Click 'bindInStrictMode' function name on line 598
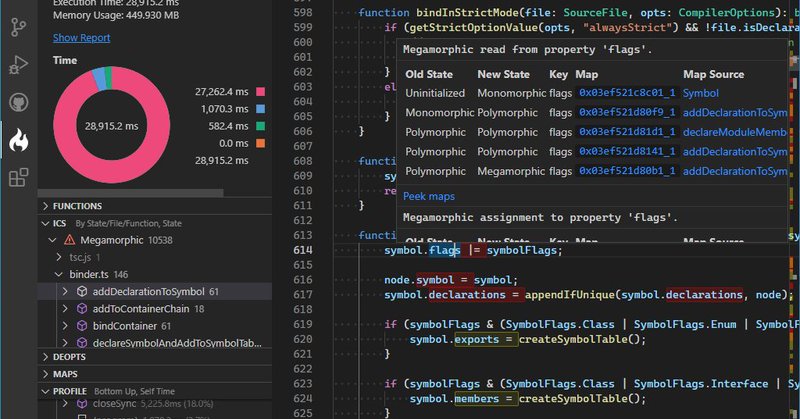The width and height of the screenshot is (800, 419). (467, 13)
